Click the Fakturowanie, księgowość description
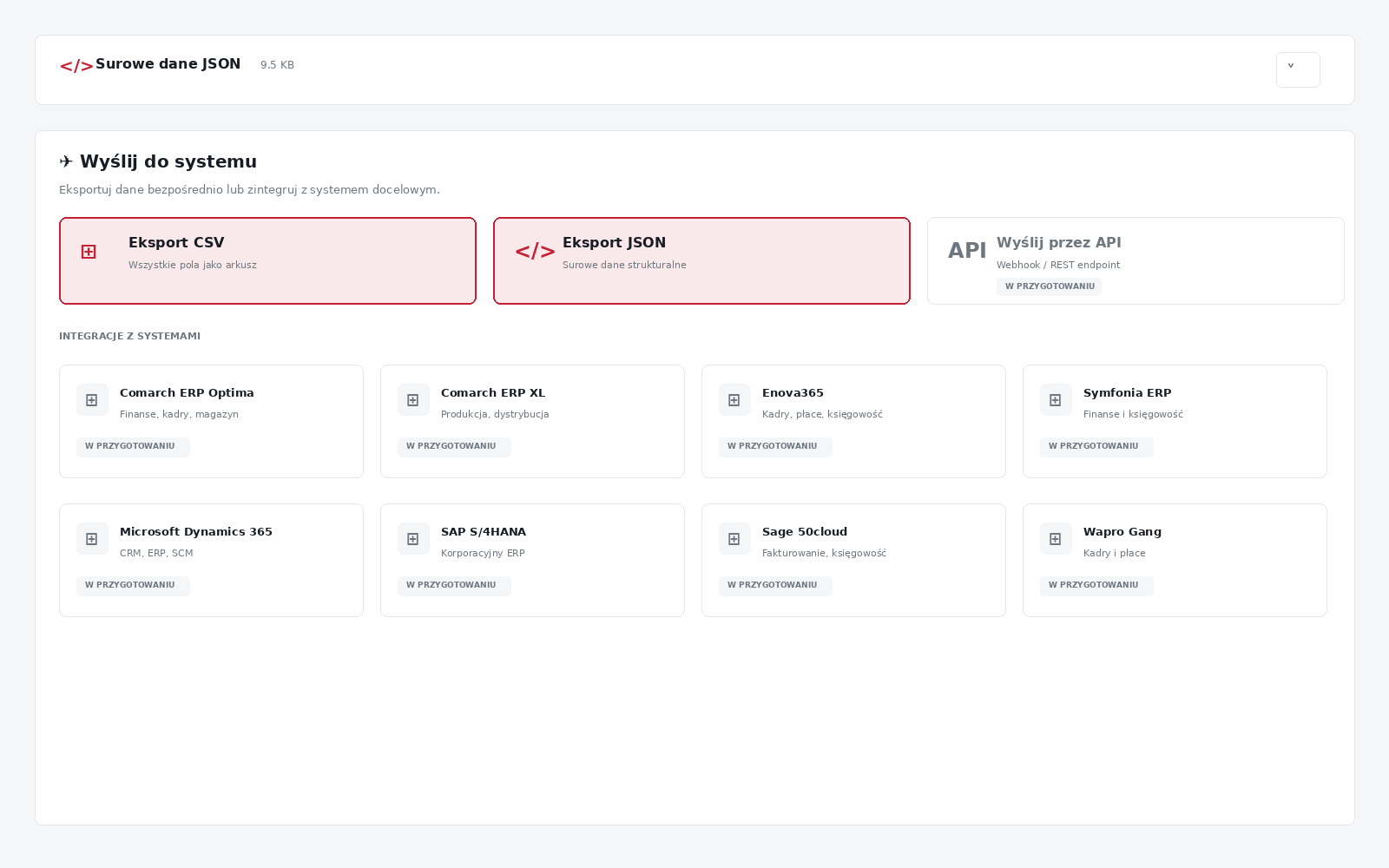1389x868 pixels. point(824,554)
